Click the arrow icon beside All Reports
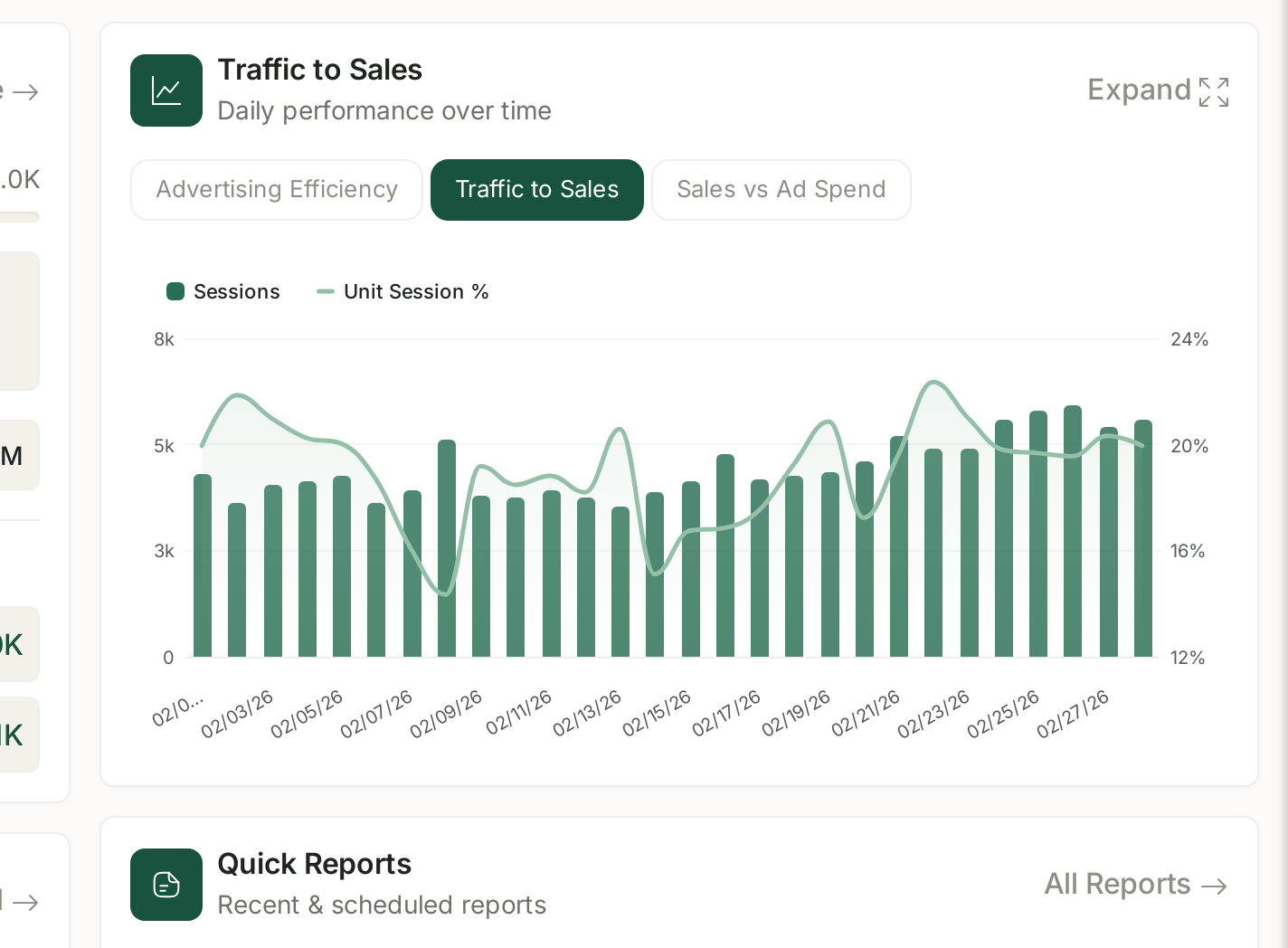 point(1214,886)
